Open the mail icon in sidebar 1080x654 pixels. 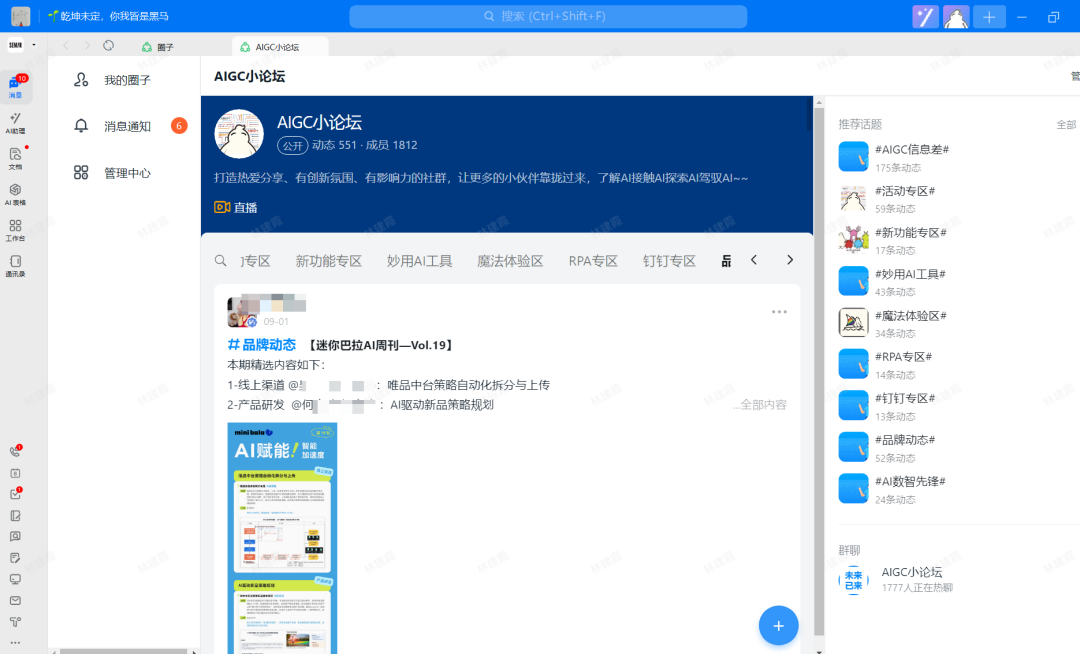click(15, 600)
